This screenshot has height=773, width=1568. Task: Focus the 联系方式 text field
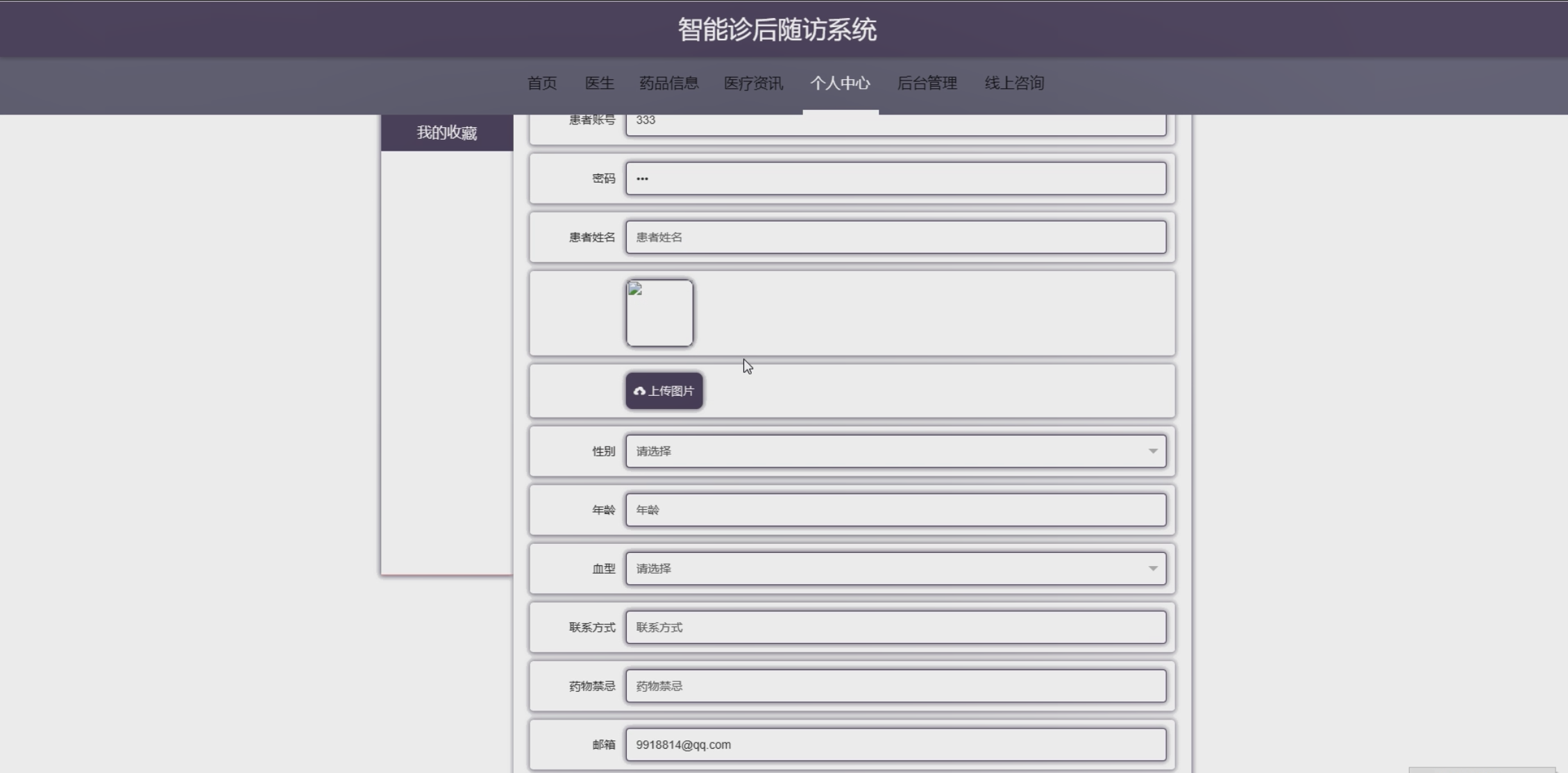895,627
